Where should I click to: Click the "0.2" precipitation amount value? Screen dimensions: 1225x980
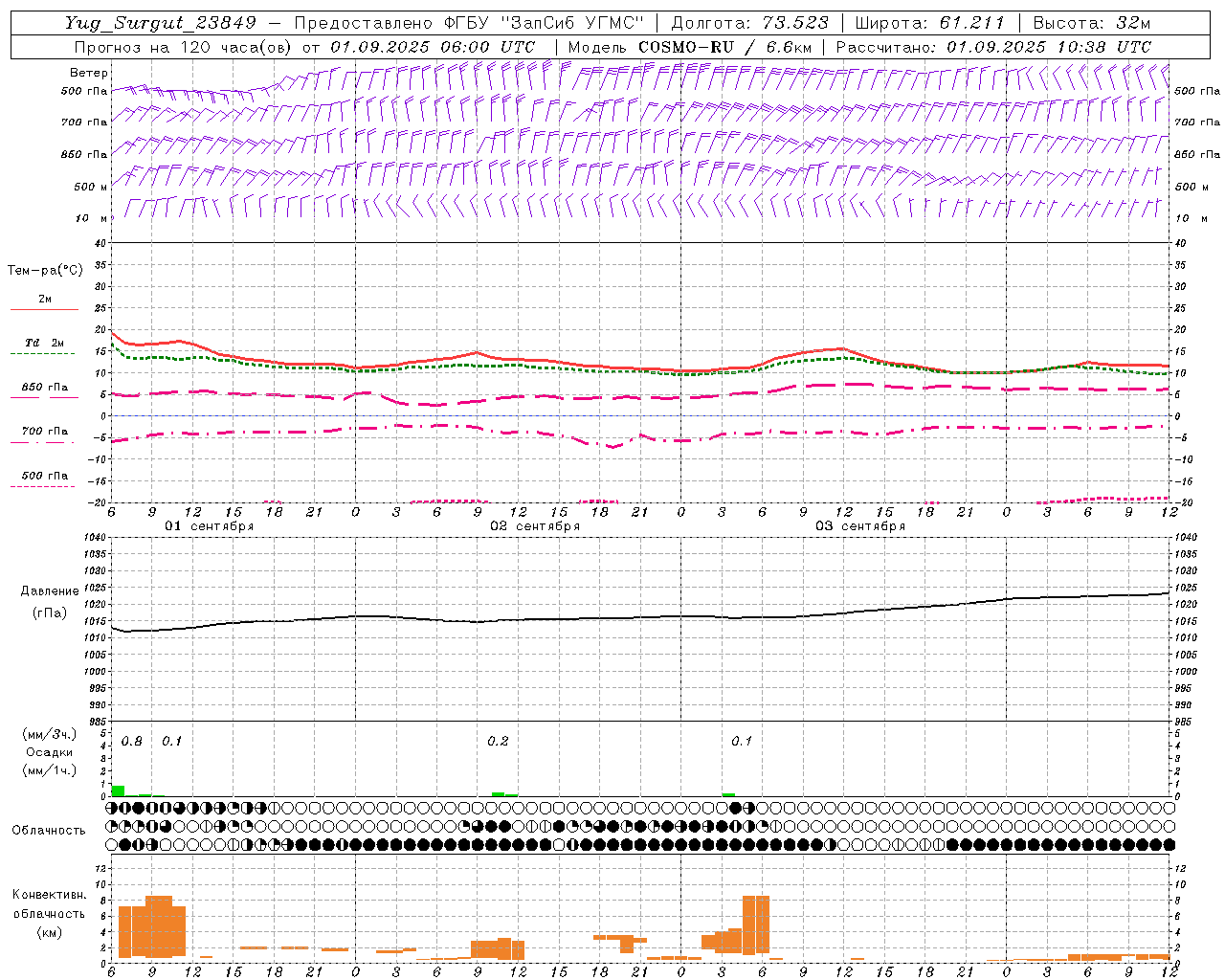[x=498, y=741]
